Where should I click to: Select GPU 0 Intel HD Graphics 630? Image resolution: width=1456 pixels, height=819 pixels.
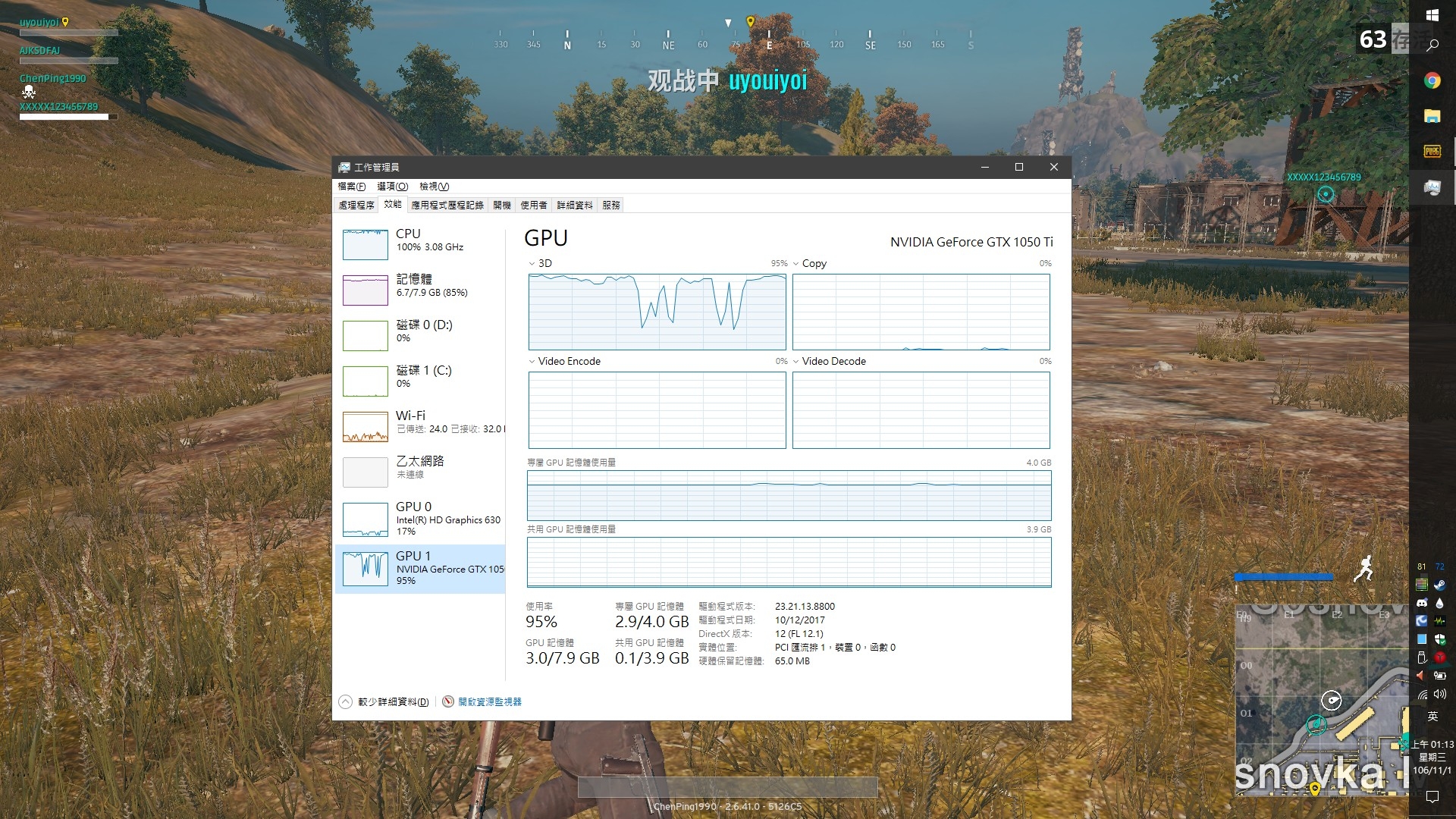421,519
